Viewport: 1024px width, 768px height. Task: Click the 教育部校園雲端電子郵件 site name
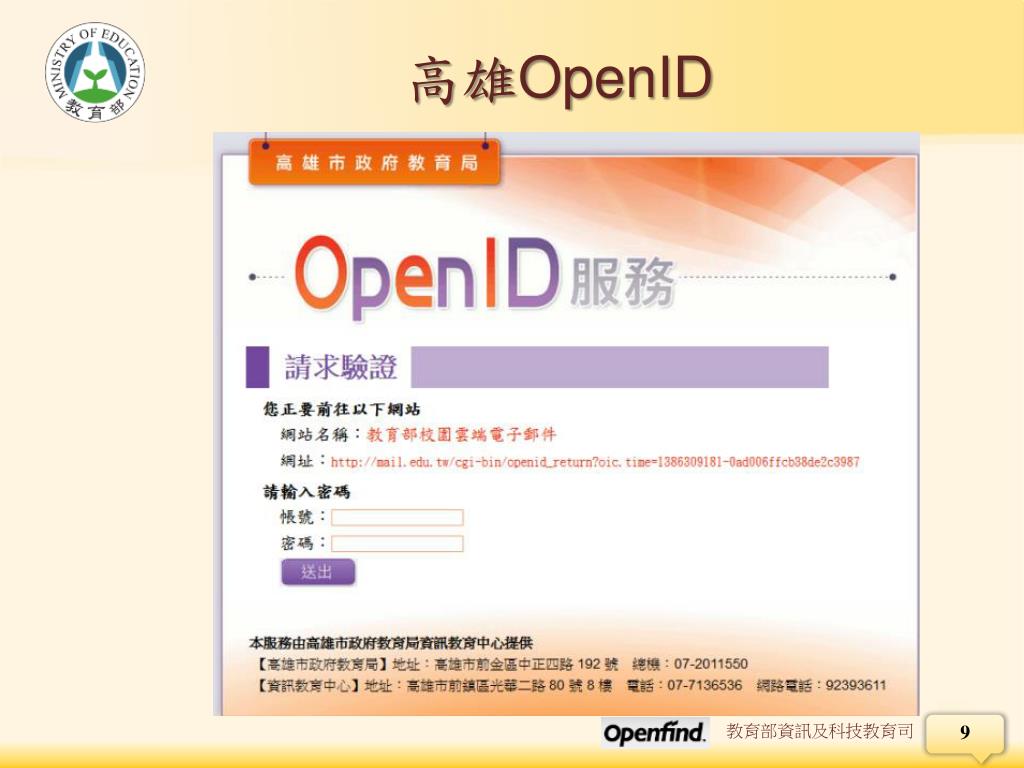461,434
